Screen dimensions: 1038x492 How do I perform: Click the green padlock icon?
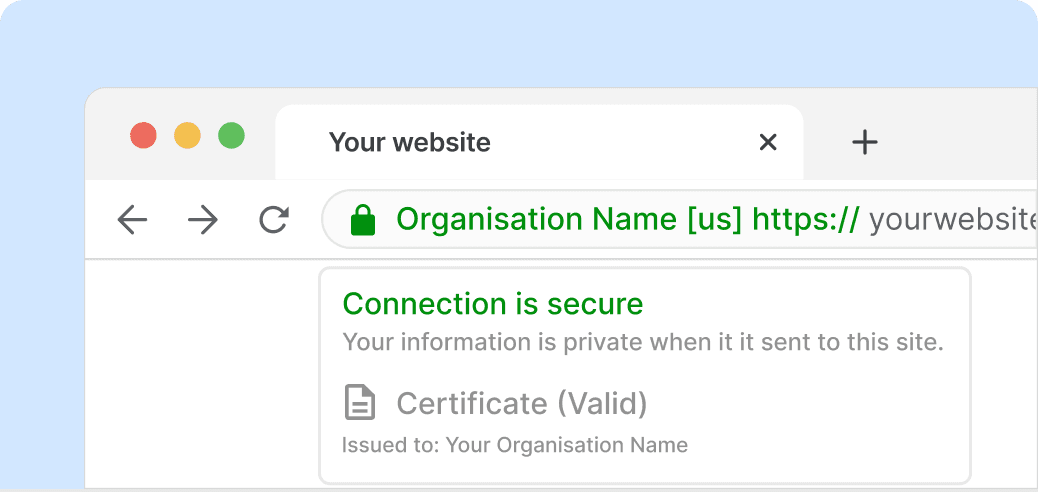coord(363,220)
